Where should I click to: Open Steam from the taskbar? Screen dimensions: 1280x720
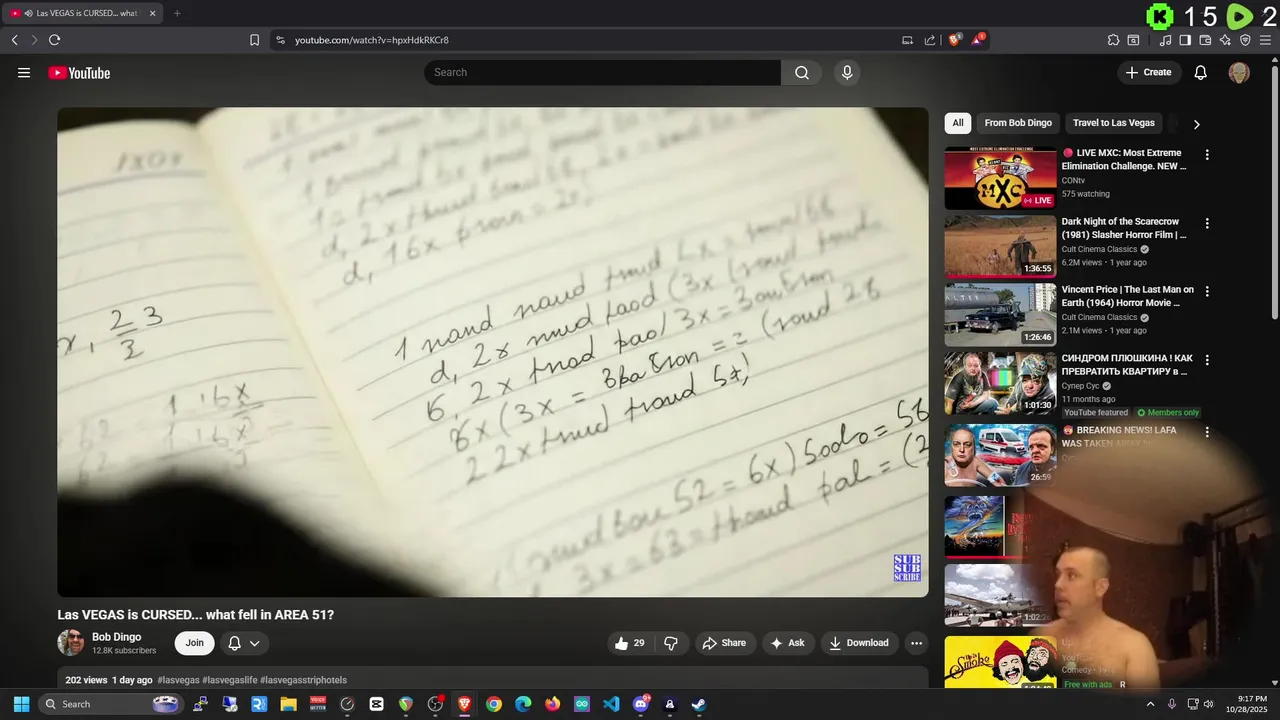[x=699, y=704]
